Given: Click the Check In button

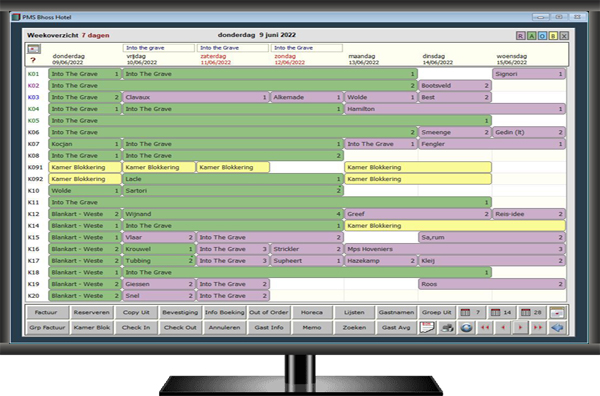Looking at the screenshot, I should [136, 328].
